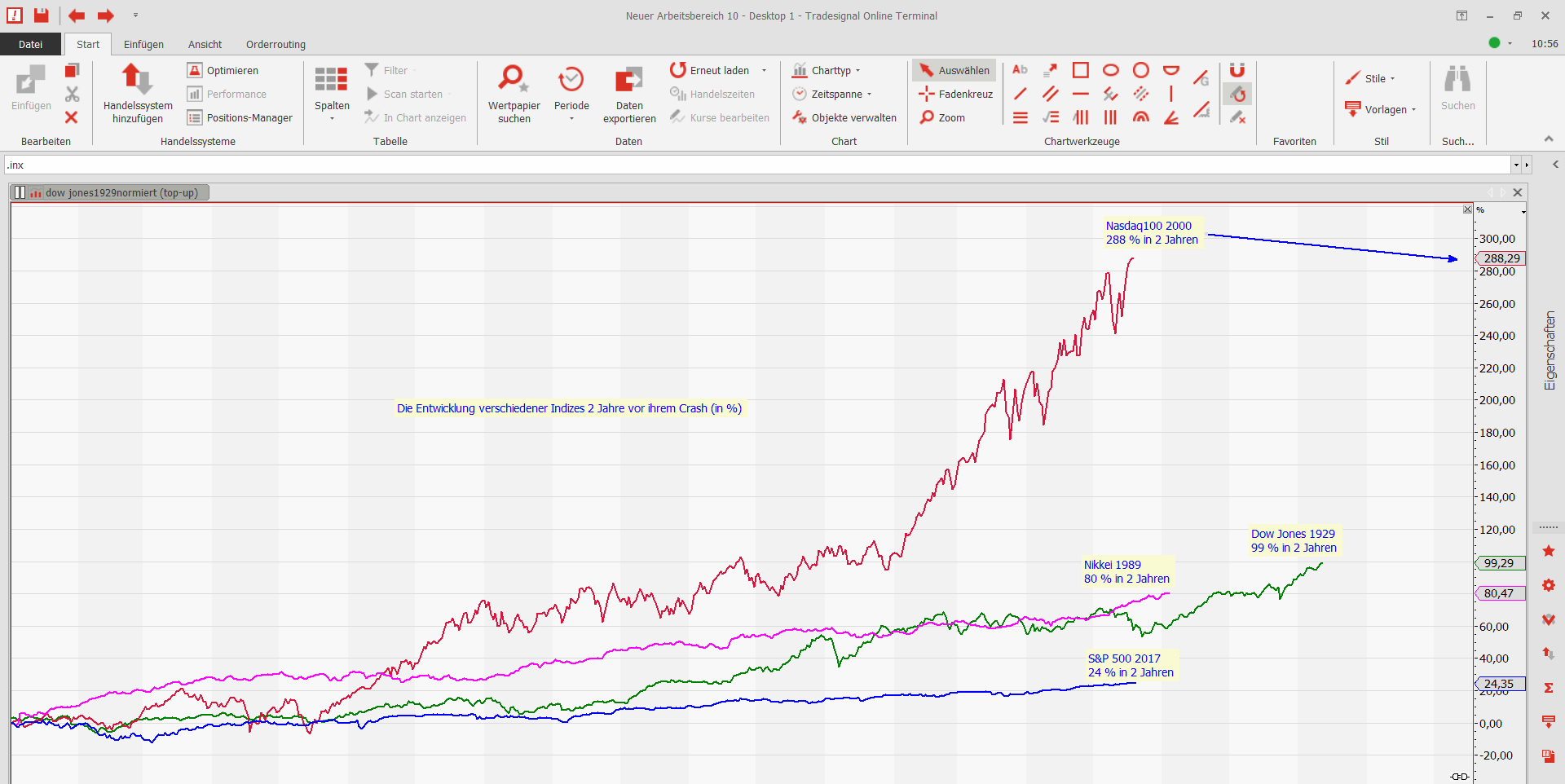1565x784 pixels.
Task: Open the star favorites icon in right sidebar
Action: coord(1549,552)
